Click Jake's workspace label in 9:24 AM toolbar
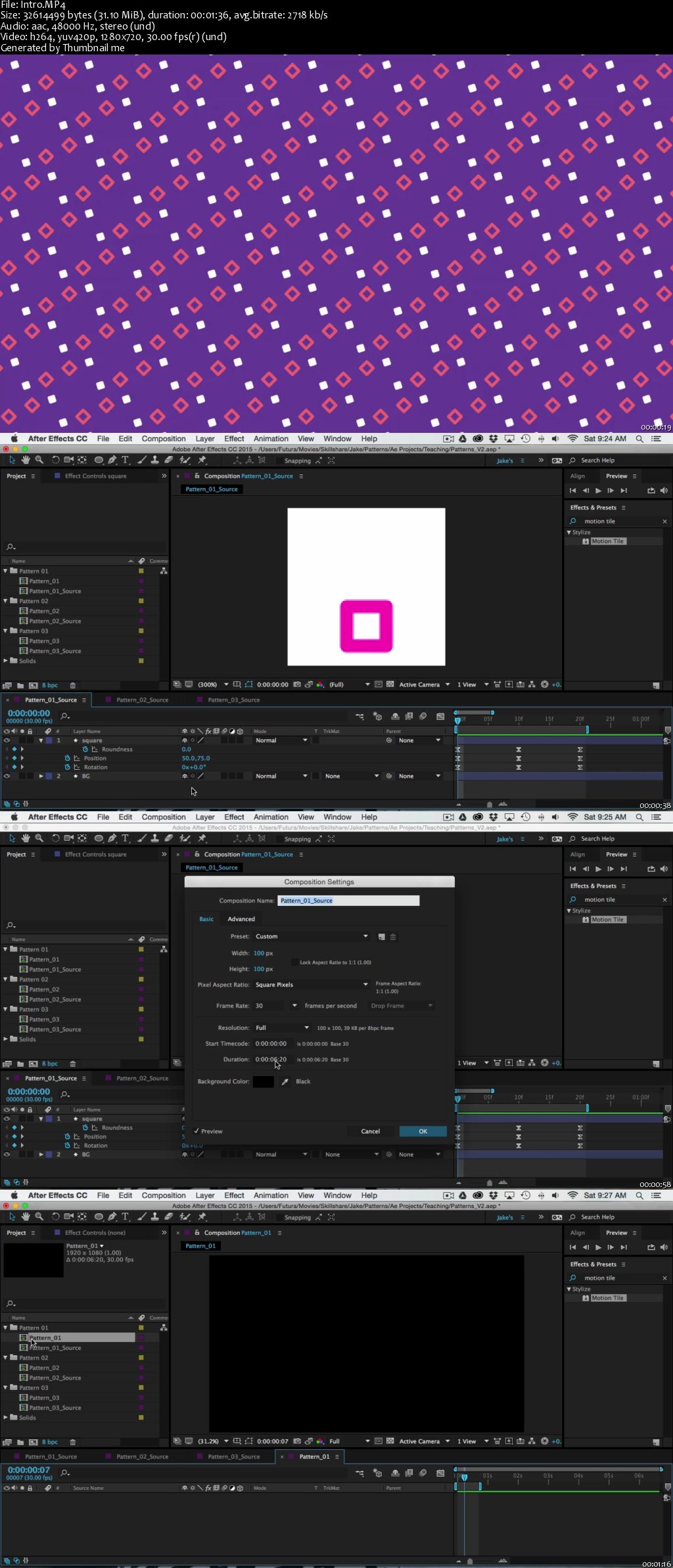The height and width of the screenshot is (1568, 673). pyautogui.click(x=505, y=460)
